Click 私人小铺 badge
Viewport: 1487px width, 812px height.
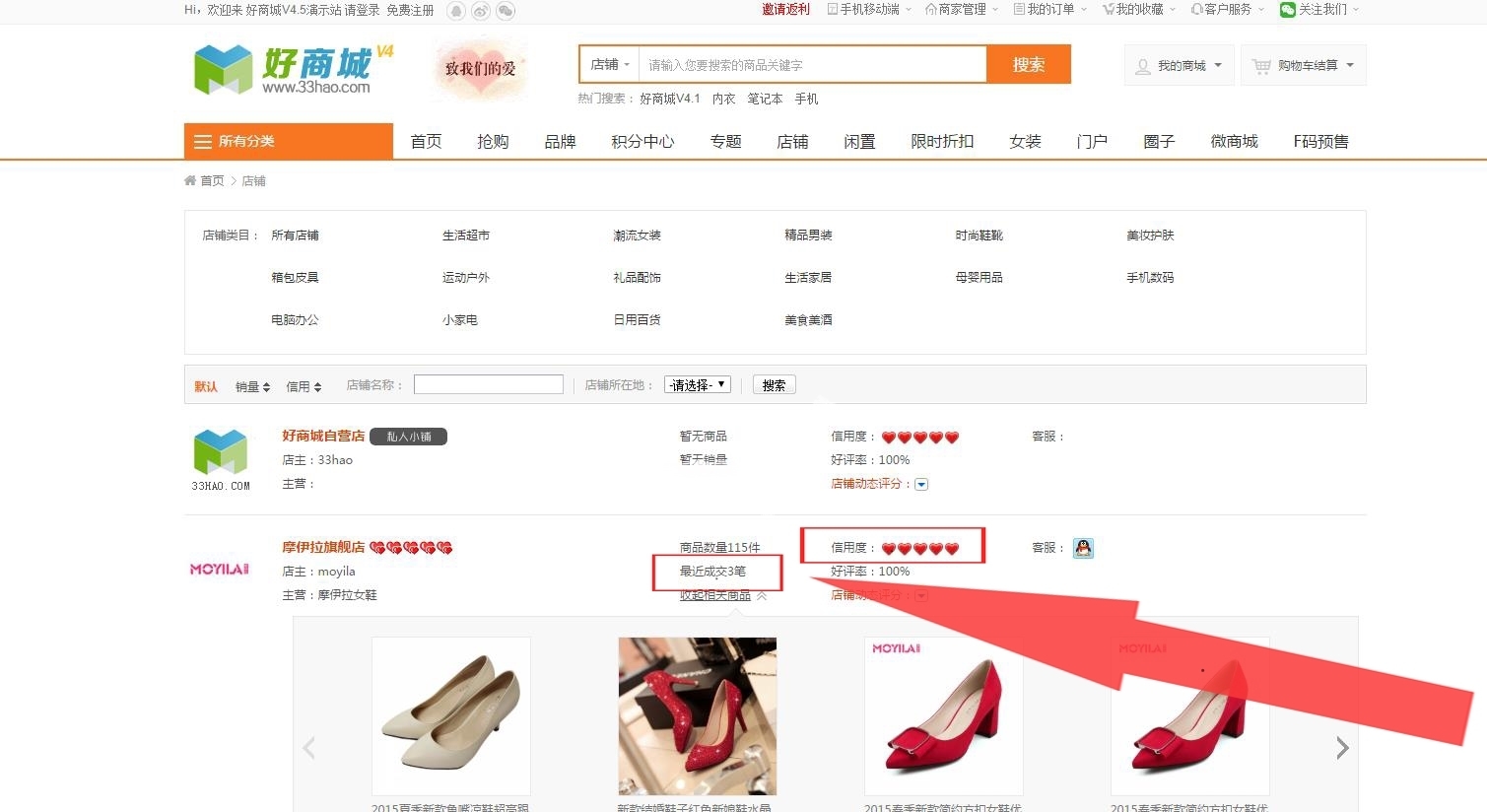pos(409,437)
